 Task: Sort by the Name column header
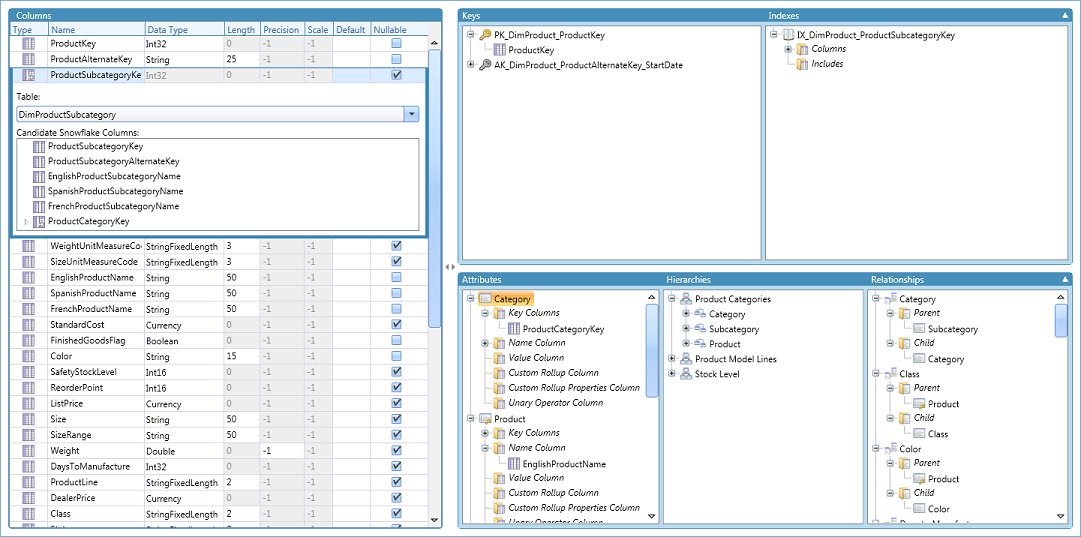click(97, 30)
